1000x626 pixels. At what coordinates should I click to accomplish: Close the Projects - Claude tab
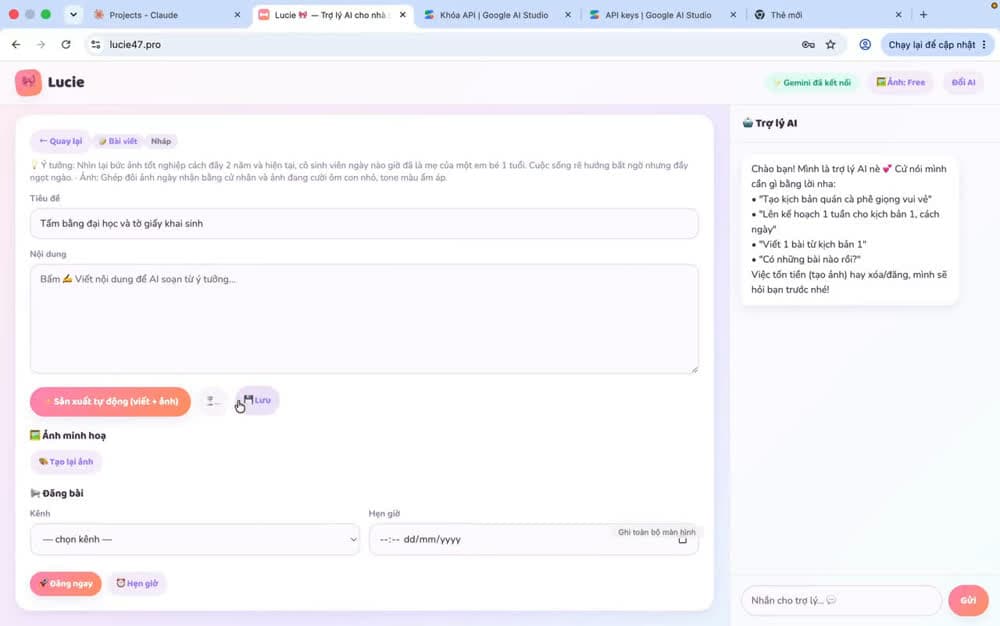[x=237, y=15]
